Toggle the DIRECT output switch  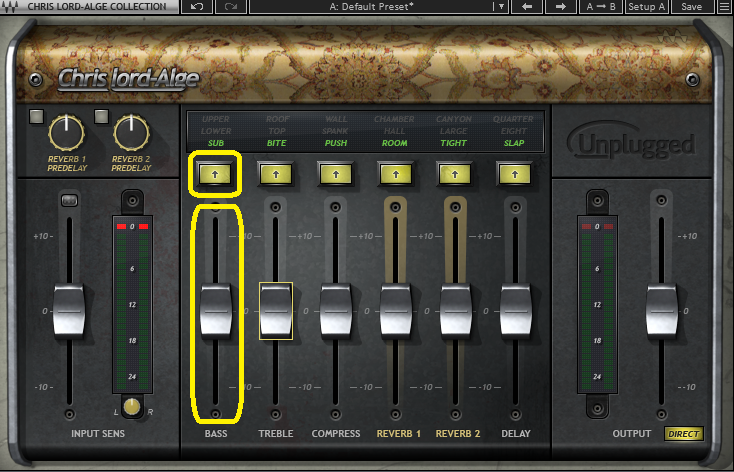coord(684,434)
